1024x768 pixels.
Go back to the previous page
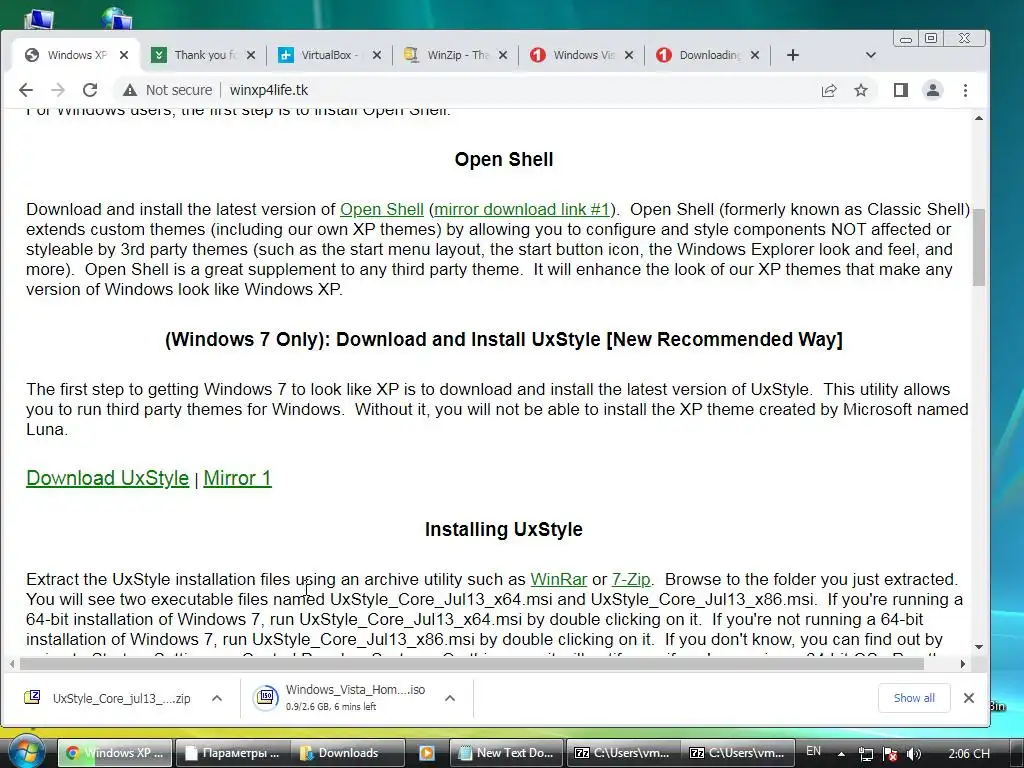pyautogui.click(x=25, y=90)
